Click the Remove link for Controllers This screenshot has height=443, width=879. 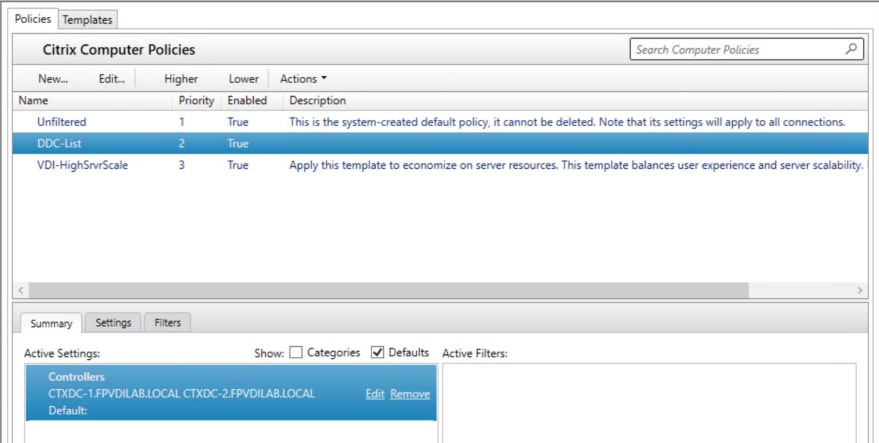(x=410, y=394)
